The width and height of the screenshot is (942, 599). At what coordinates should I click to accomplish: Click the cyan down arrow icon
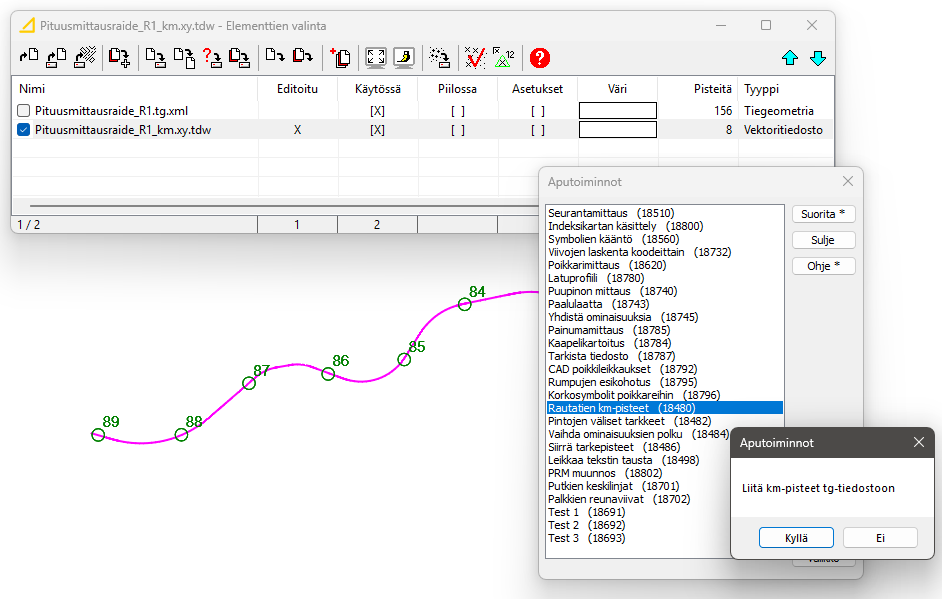point(818,58)
